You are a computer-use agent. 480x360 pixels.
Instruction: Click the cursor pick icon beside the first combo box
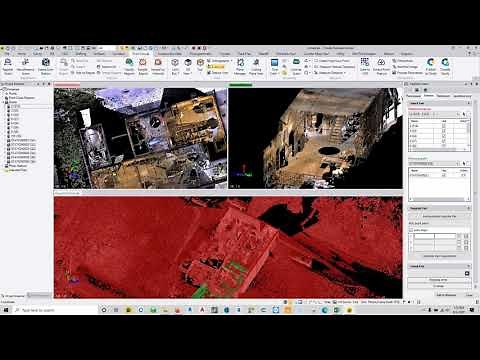tap(464, 114)
